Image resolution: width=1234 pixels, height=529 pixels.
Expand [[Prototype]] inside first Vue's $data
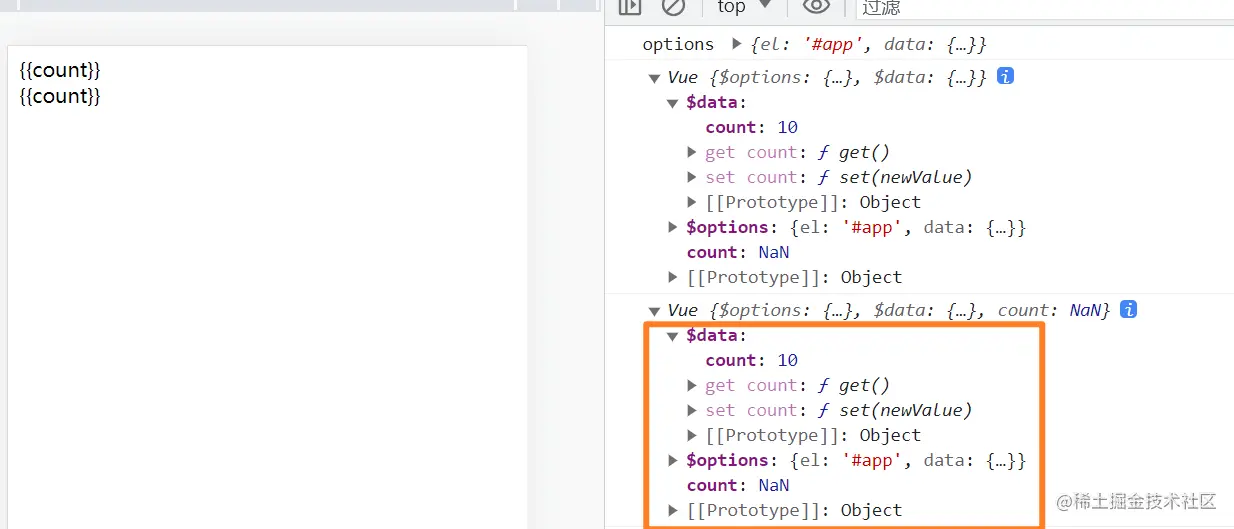(x=692, y=202)
